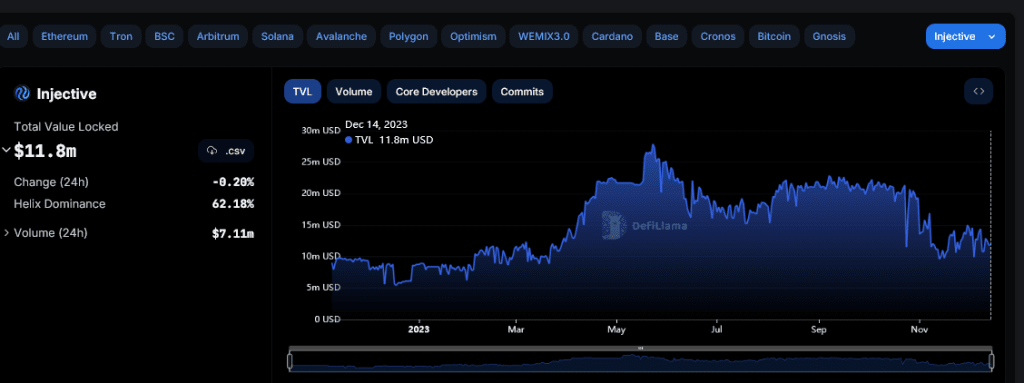Filter by Cronos chain

tap(718, 37)
